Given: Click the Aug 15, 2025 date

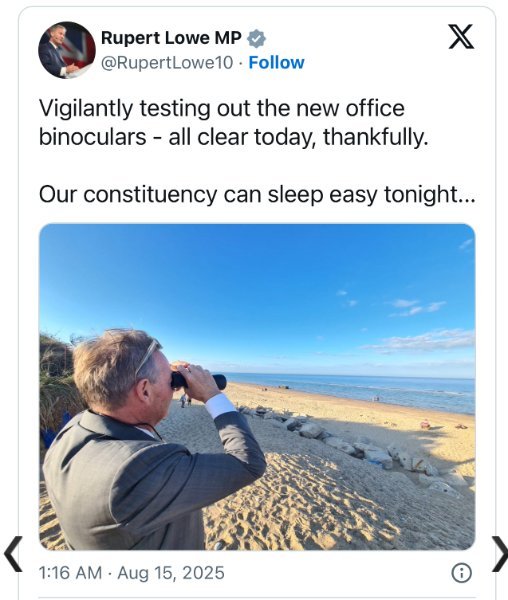Looking at the screenshot, I should tap(171, 573).
